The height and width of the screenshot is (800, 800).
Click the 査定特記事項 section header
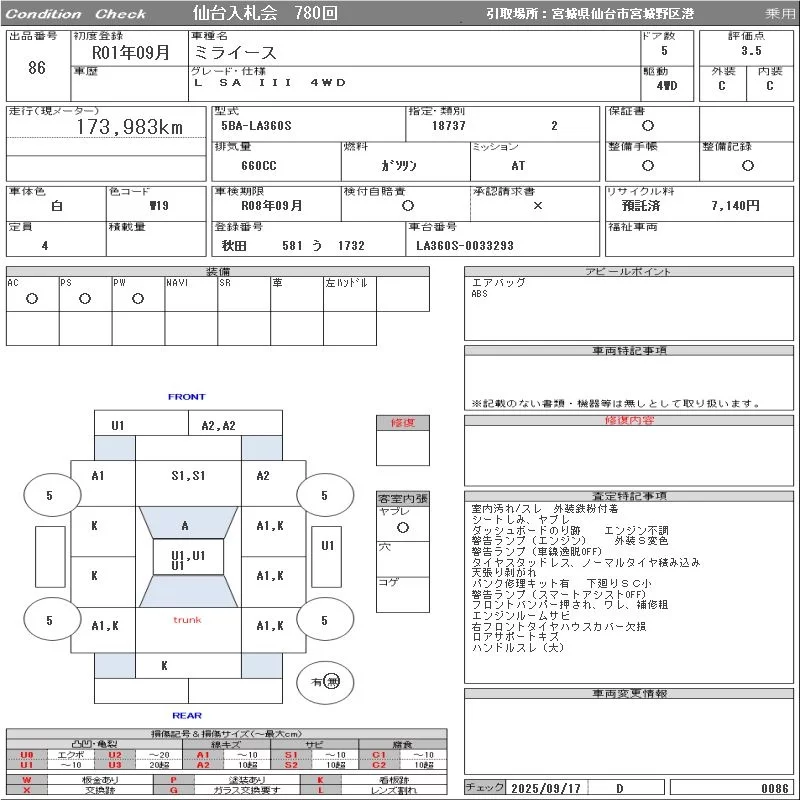point(628,496)
